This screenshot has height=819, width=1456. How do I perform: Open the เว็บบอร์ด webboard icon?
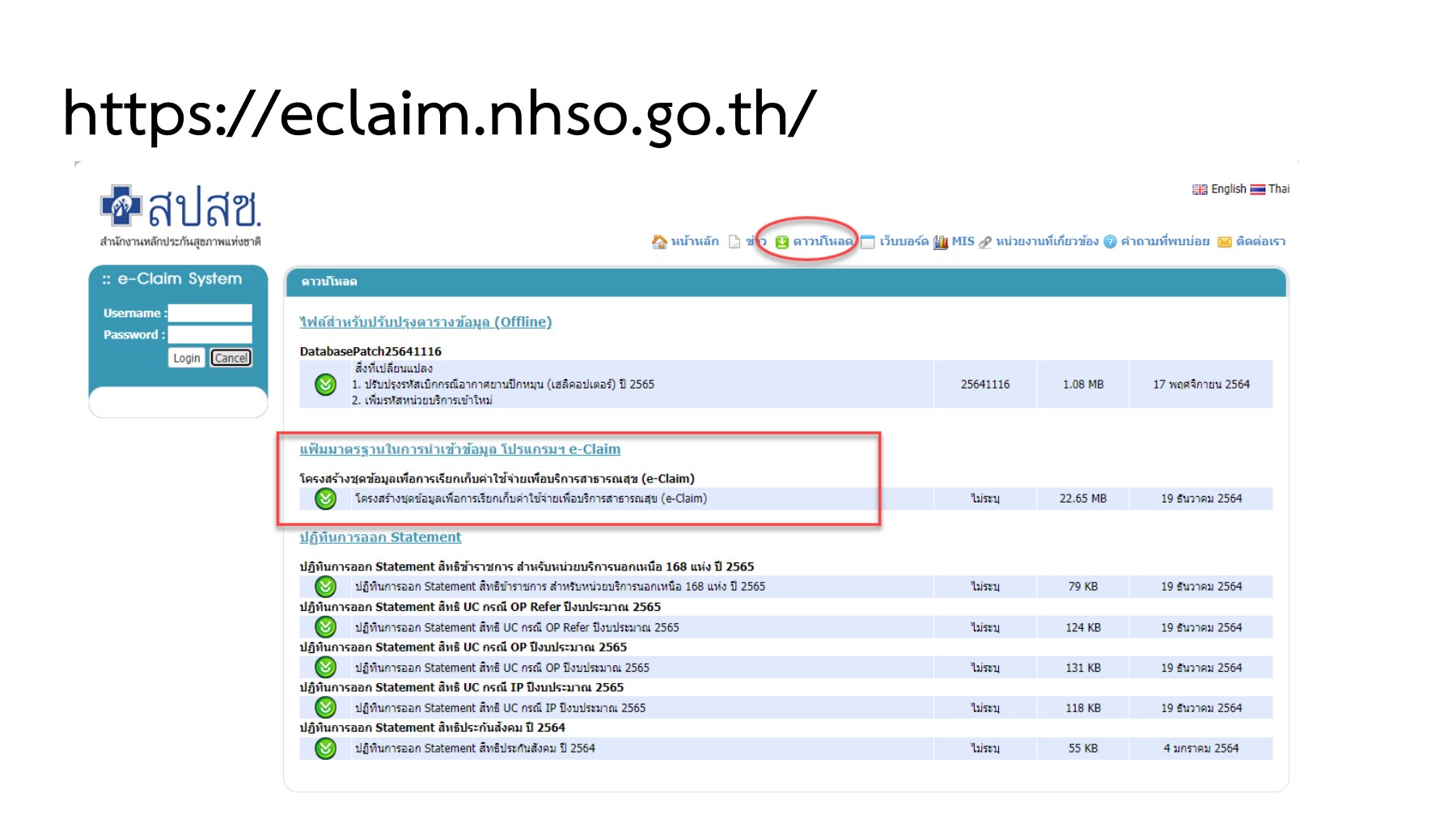(868, 240)
